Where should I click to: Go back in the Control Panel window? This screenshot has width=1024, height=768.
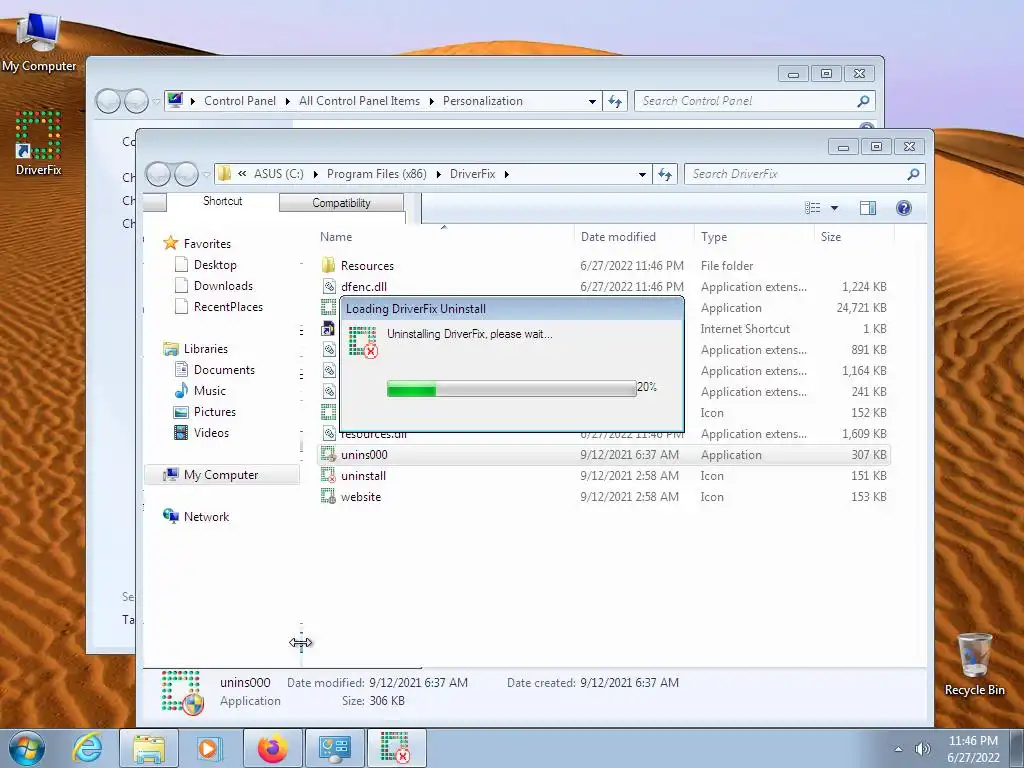click(108, 101)
